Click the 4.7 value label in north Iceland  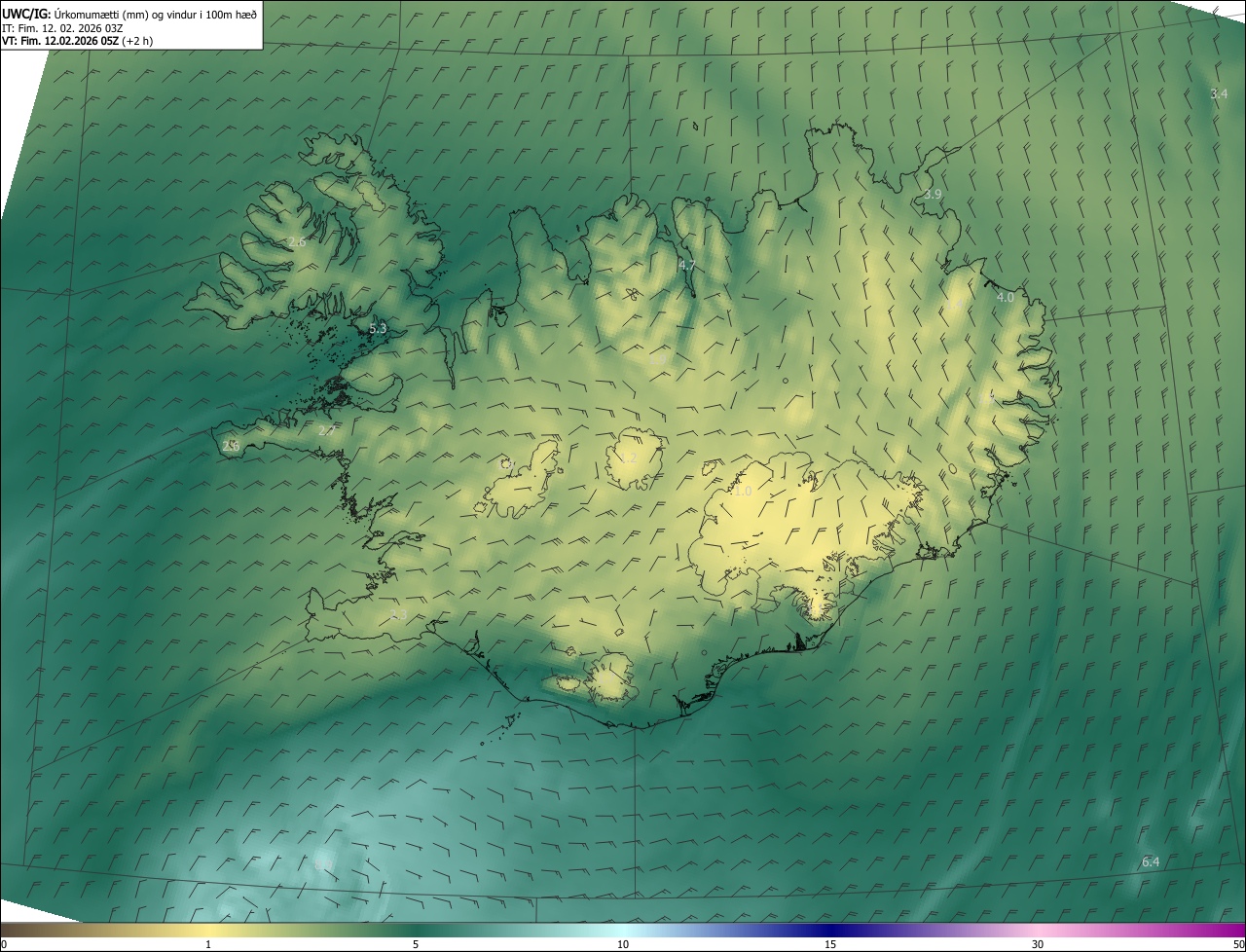click(x=687, y=266)
